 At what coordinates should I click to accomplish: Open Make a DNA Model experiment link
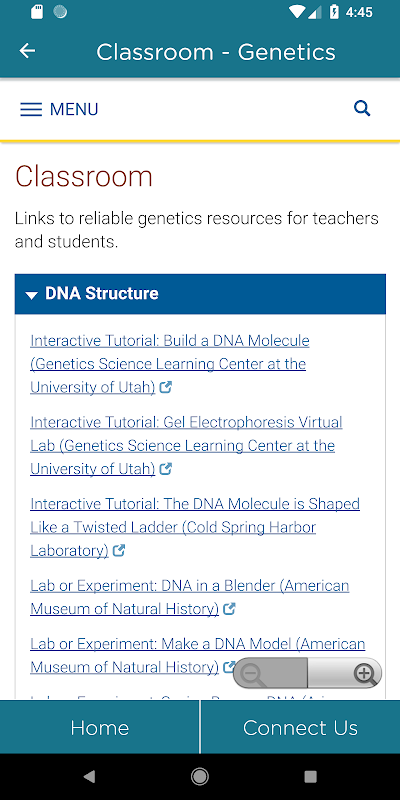pyautogui.click(x=197, y=656)
